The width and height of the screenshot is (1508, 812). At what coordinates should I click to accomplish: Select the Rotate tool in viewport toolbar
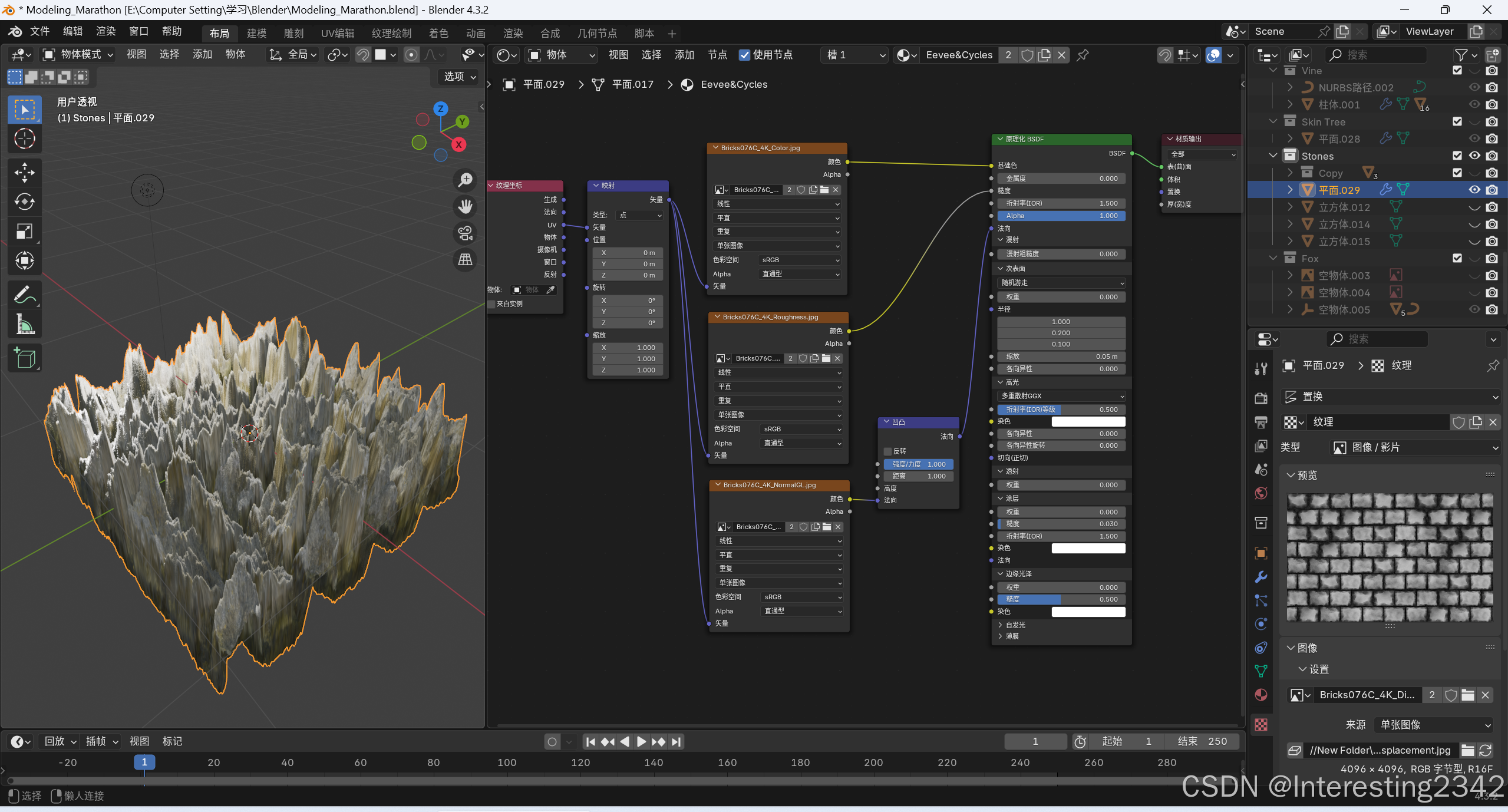pyautogui.click(x=24, y=202)
